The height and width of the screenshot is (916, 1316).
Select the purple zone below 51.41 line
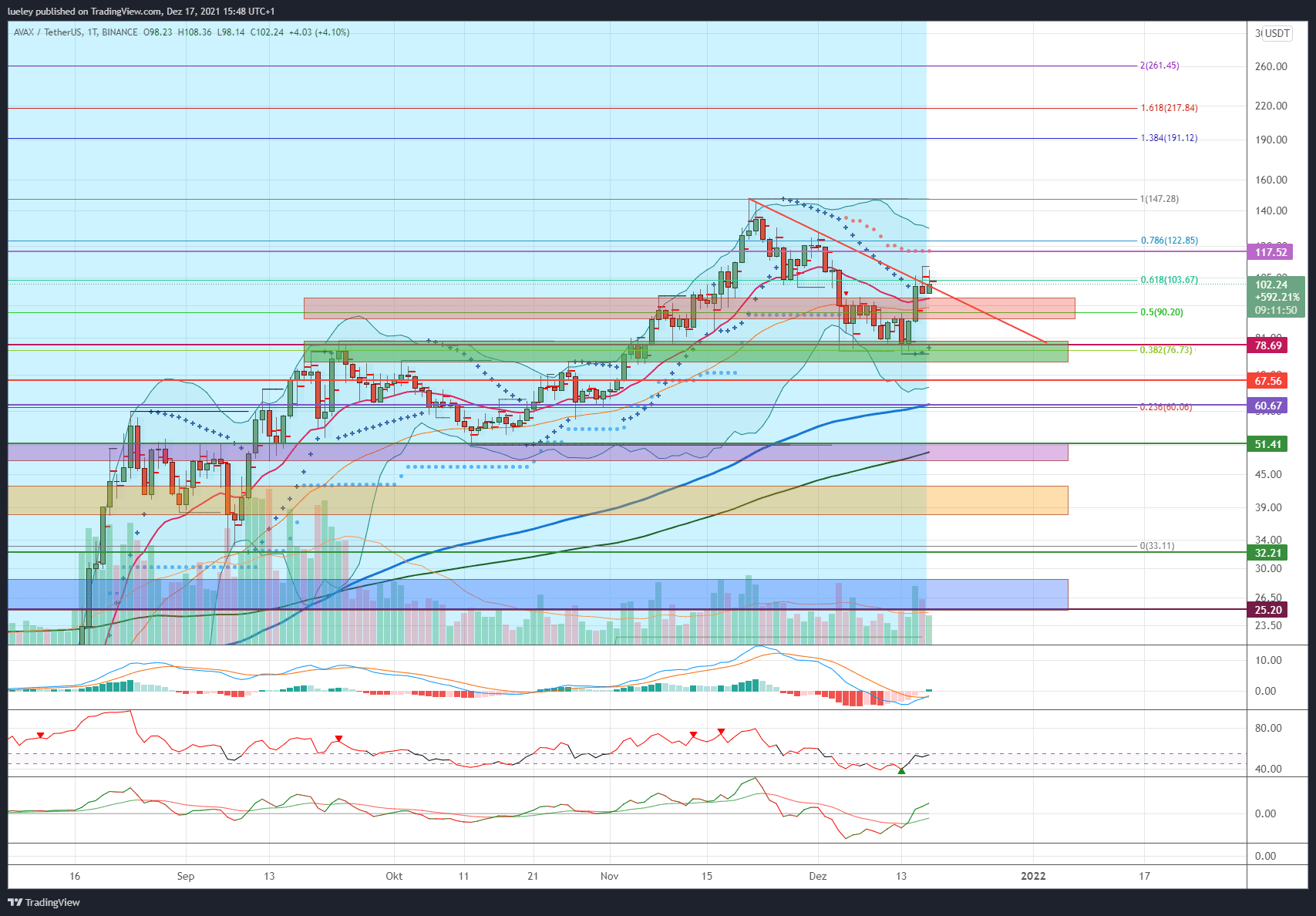(538, 452)
